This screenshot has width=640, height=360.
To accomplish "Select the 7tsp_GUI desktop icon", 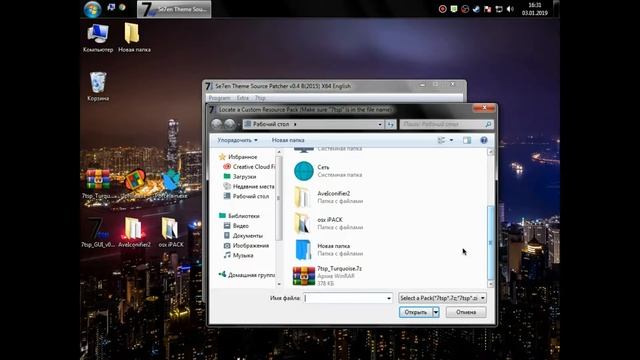I will [x=98, y=233].
